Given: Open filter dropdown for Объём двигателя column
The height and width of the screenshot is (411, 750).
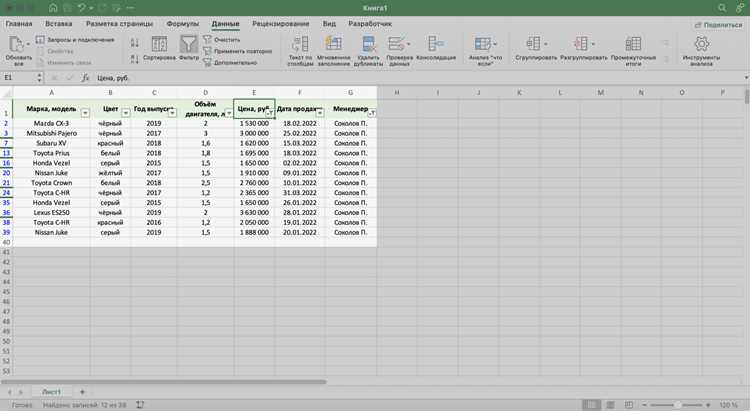Looking at the screenshot, I should [229, 113].
